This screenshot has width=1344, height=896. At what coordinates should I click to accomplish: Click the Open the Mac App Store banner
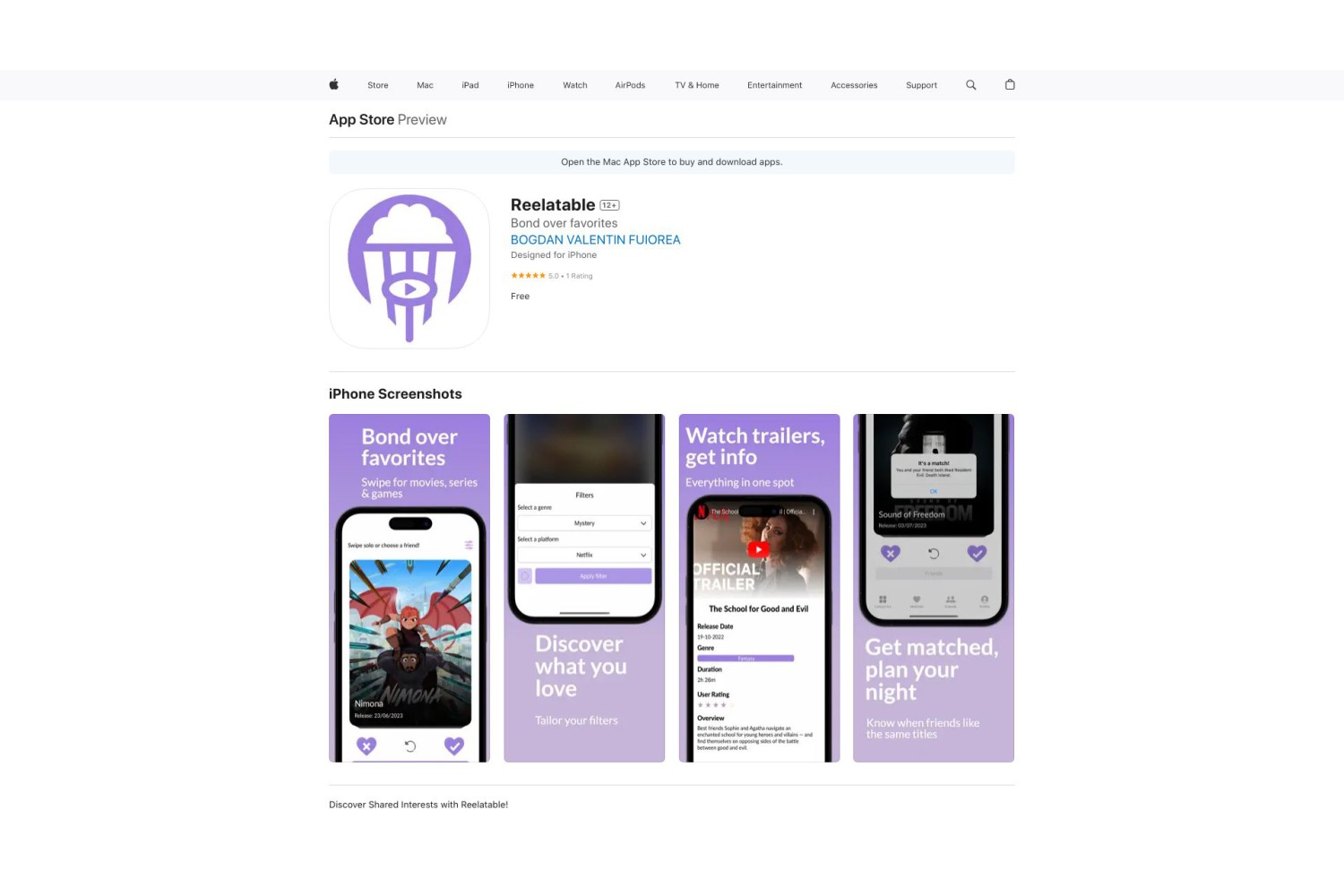point(672,162)
